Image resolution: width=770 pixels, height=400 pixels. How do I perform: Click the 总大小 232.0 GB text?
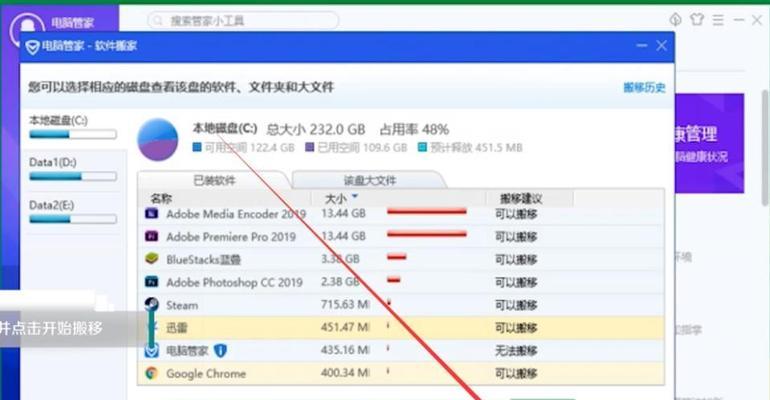click(316, 130)
